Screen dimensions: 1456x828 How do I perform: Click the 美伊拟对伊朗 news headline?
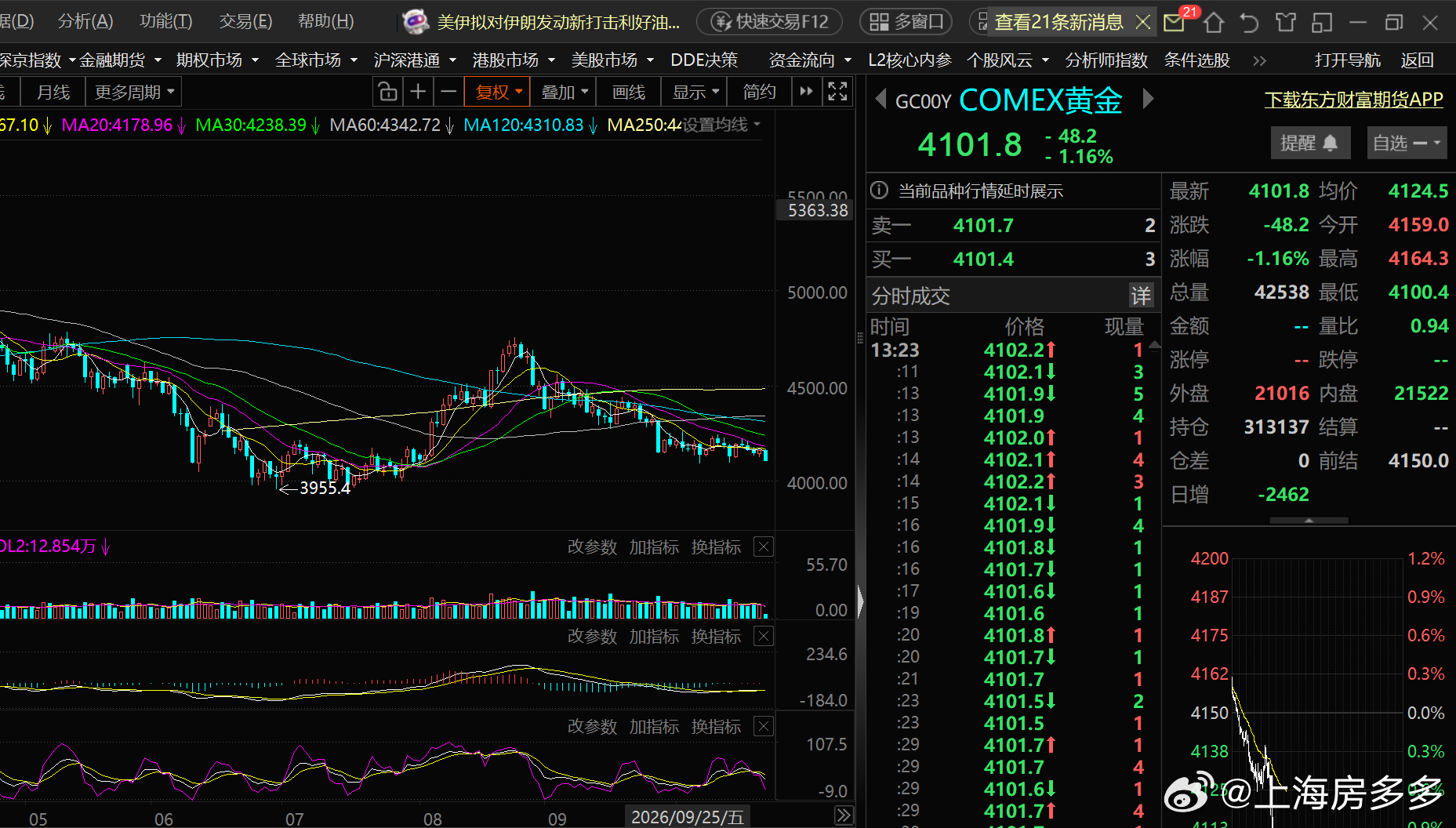click(x=558, y=22)
